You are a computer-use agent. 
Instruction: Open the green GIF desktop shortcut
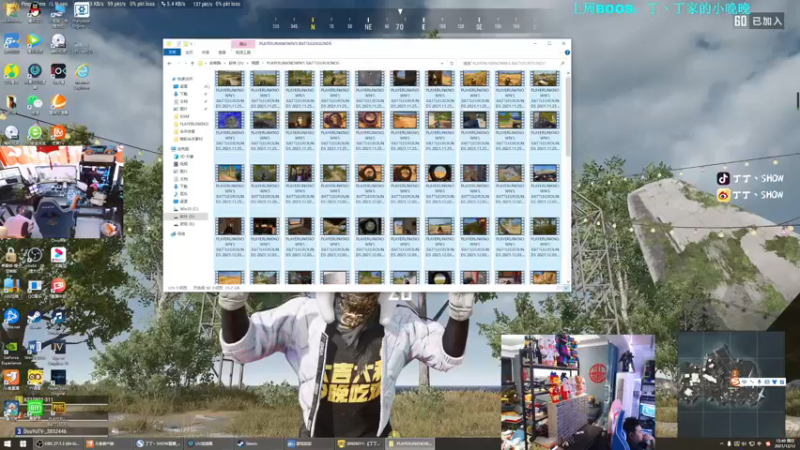point(34,408)
